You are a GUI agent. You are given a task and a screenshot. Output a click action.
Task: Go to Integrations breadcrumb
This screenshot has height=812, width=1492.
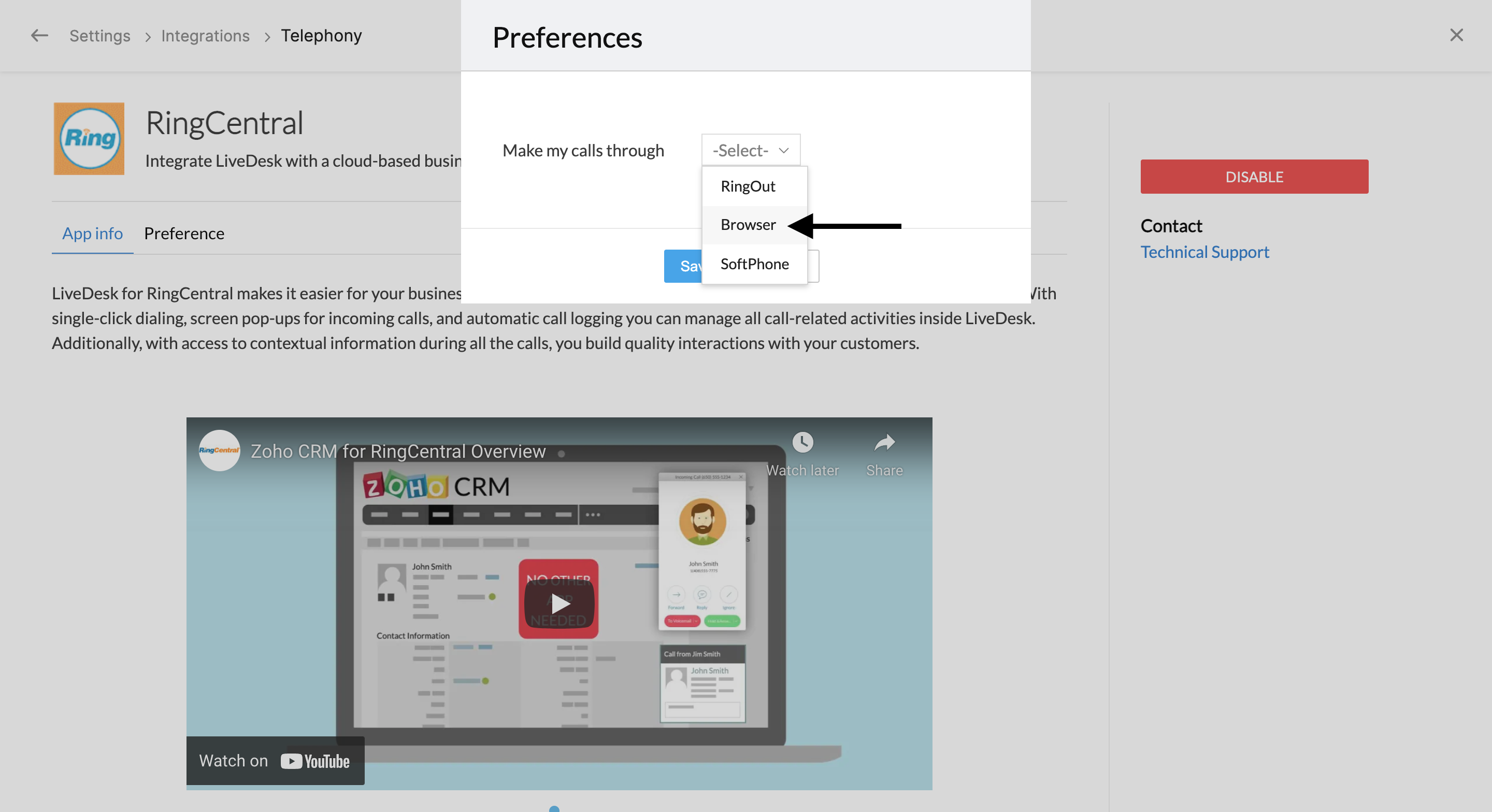pyautogui.click(x=205, y=36)
